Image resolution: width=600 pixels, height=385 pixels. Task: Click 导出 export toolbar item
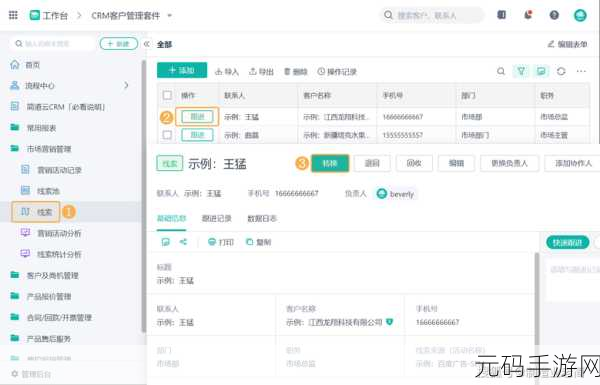point(261,72)
